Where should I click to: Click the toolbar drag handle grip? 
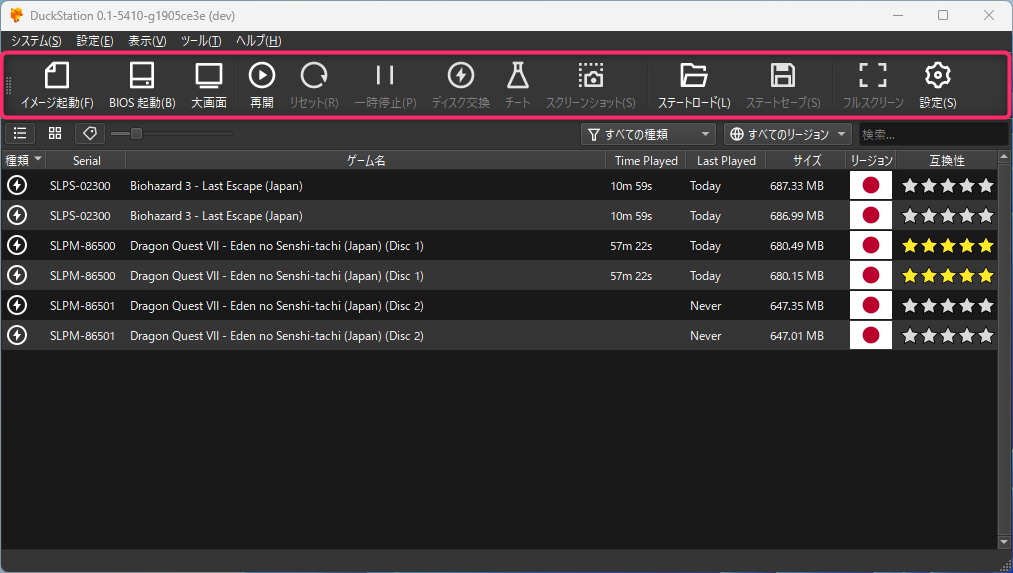[9, 85]
